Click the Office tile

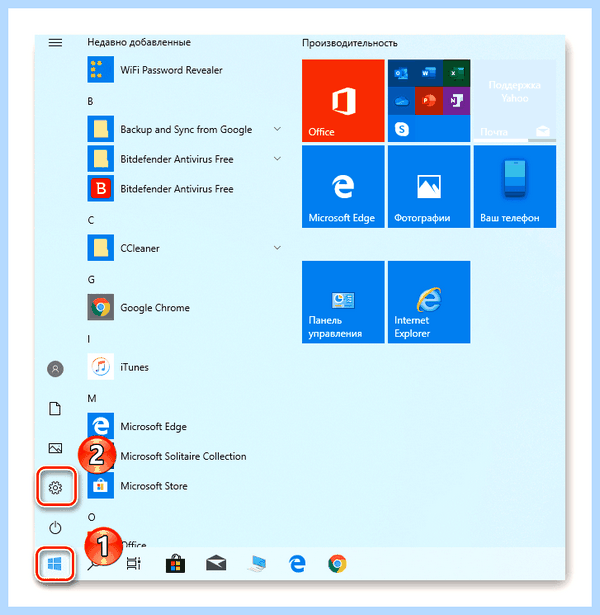[x=343, y=100]
